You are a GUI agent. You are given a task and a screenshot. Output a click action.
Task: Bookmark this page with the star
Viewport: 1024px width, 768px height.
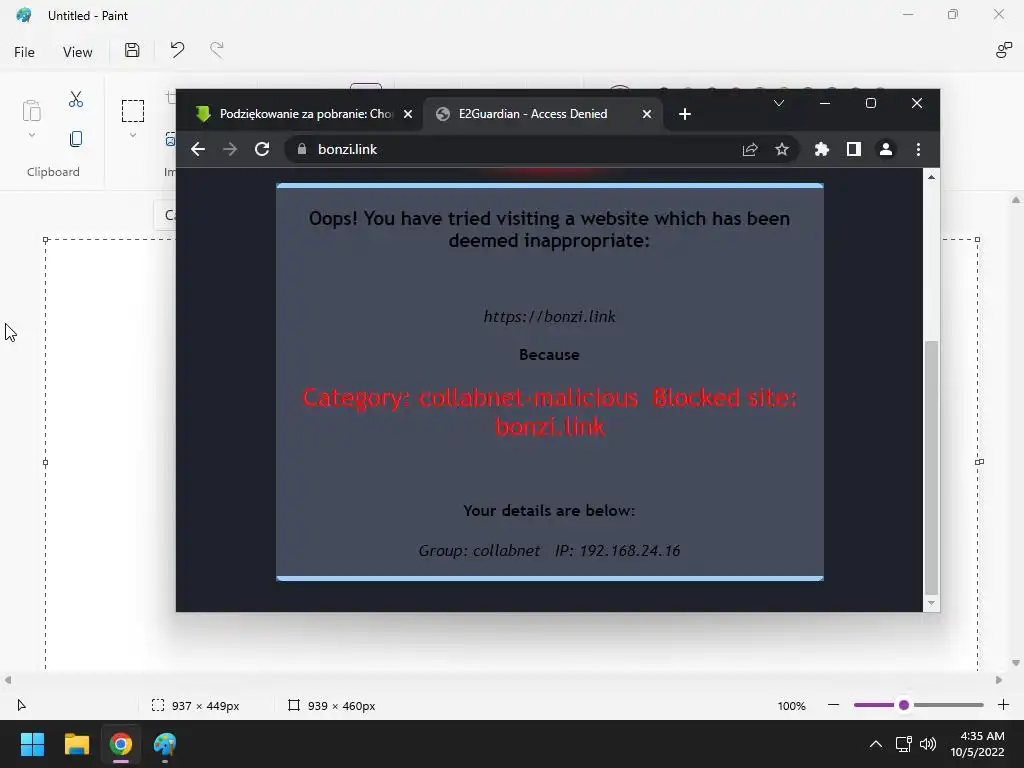point(782,150)
